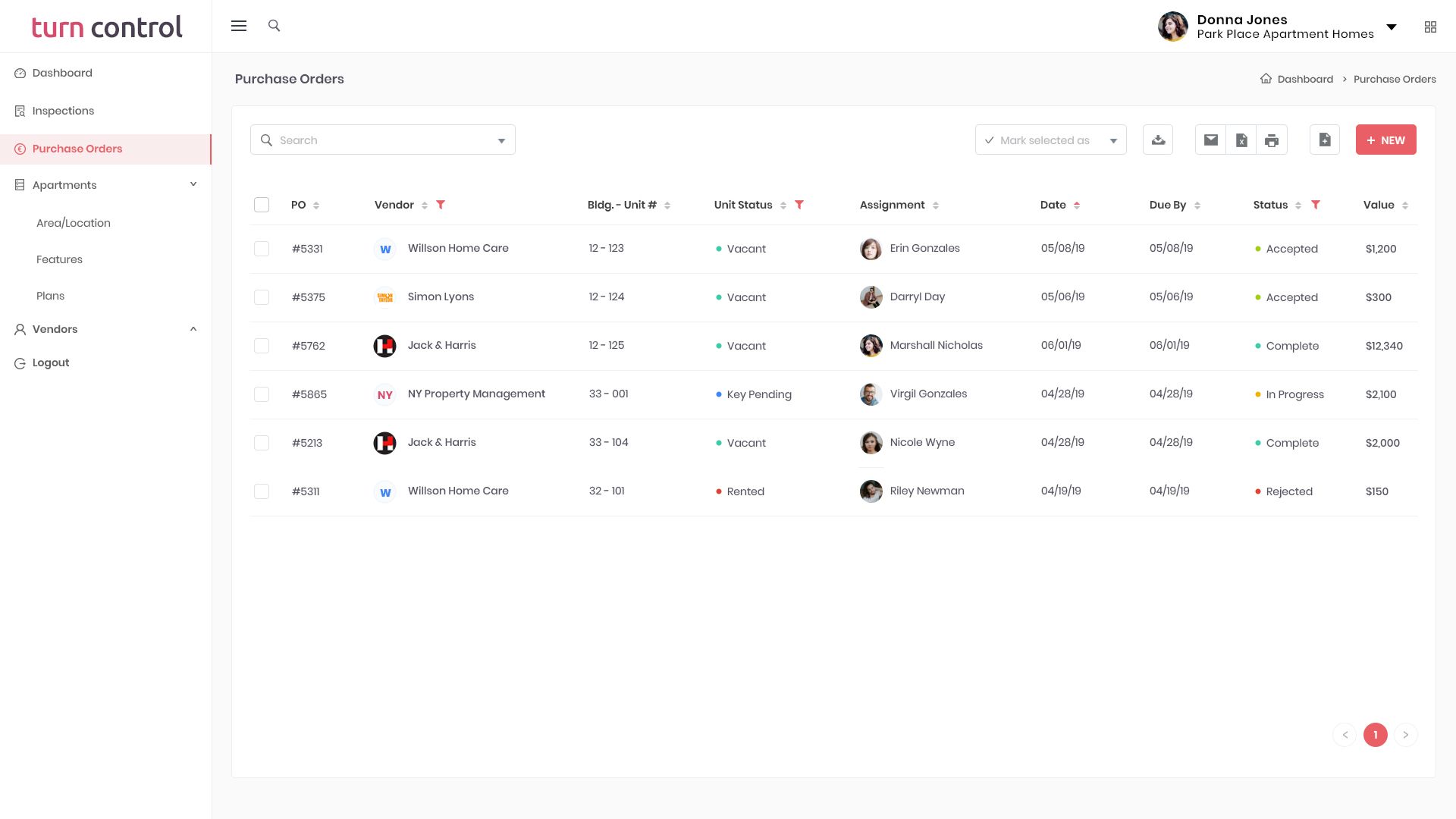Image resolution: width=1456 pixels, height=819 pixels.
Task: Open Inspections in the sidebar
Action: click(63, 111)
